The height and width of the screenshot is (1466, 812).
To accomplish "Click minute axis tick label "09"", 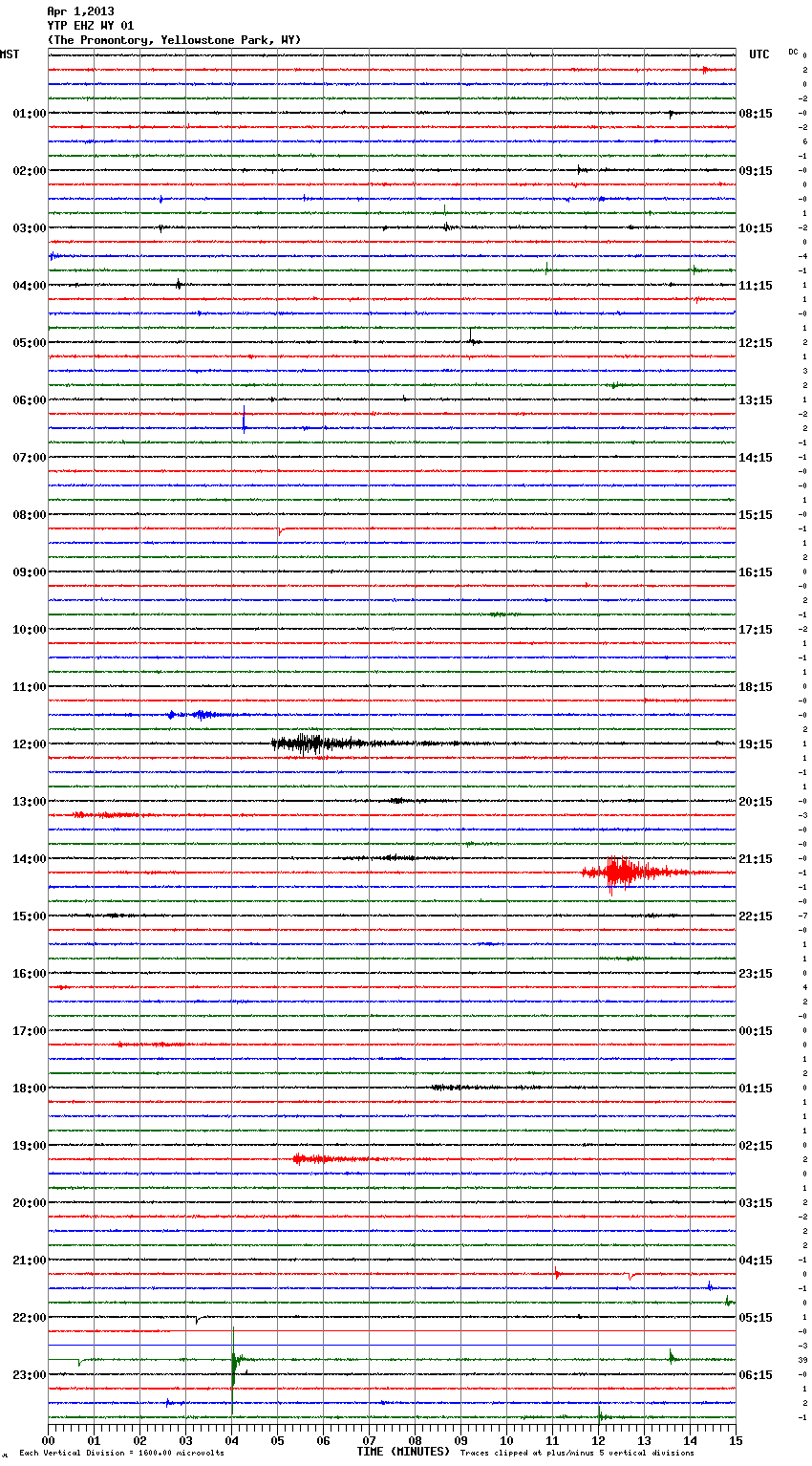I will click(461, 1440).
